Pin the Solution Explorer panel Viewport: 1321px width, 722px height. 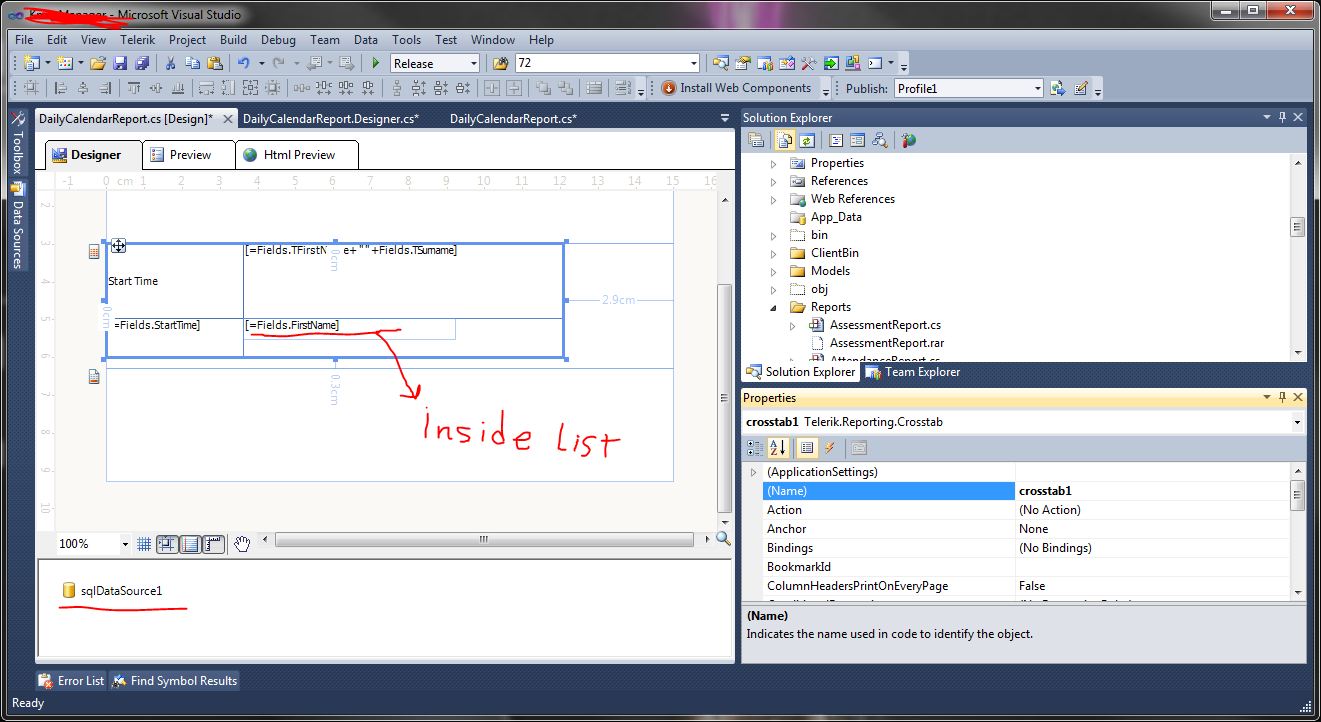point(1281,117)
